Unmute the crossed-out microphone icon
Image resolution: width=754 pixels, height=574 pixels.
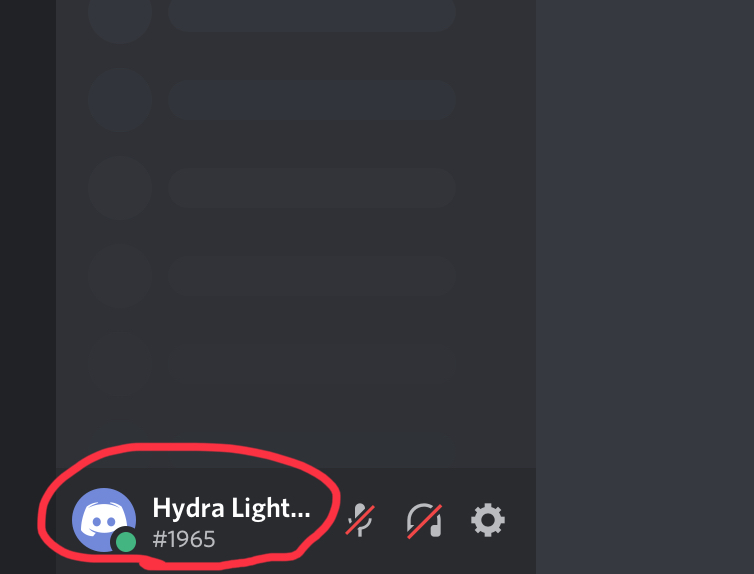tap(360, 520)
